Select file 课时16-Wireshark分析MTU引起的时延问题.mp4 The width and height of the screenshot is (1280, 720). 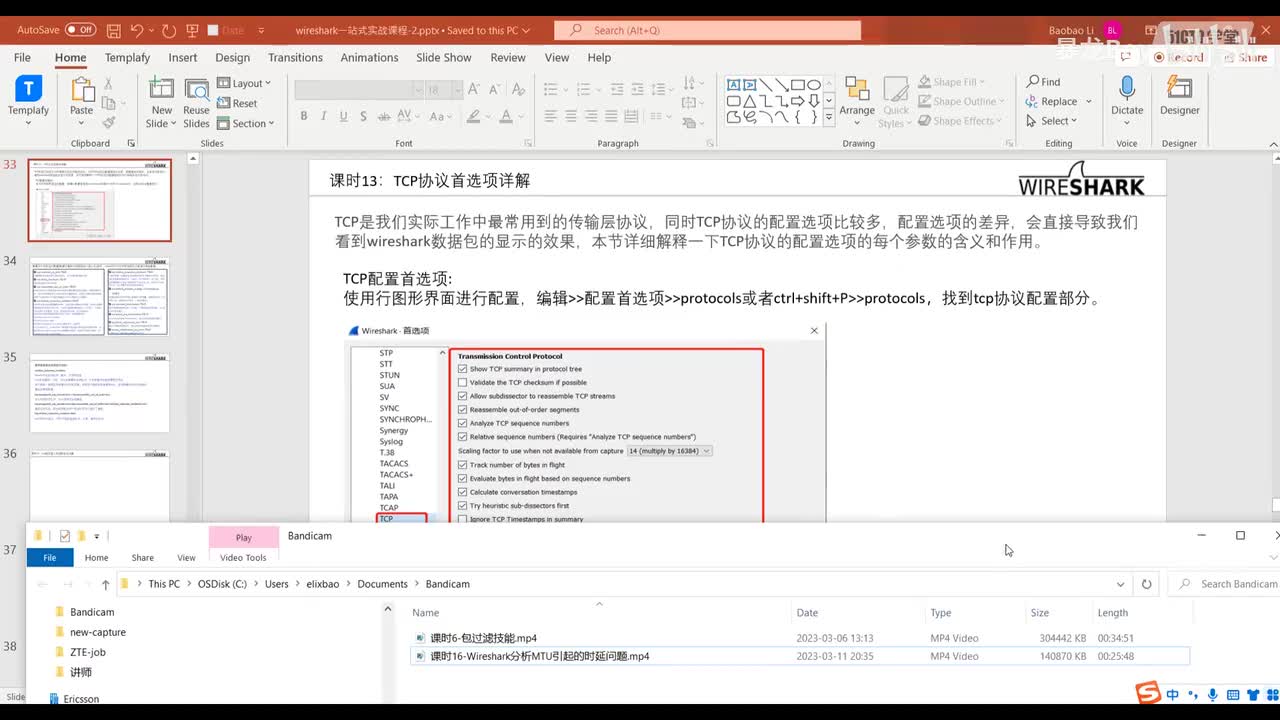click(800, 656)
